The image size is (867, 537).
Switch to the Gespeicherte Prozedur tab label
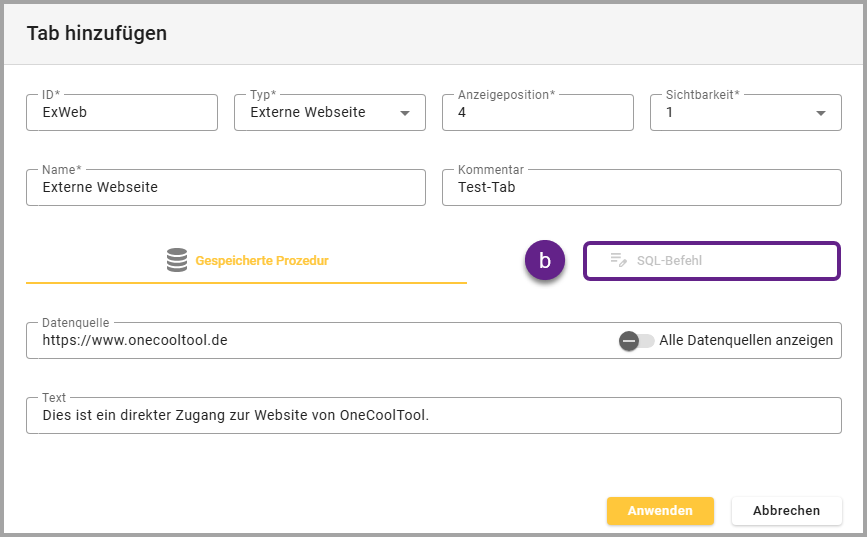point(262,261)
